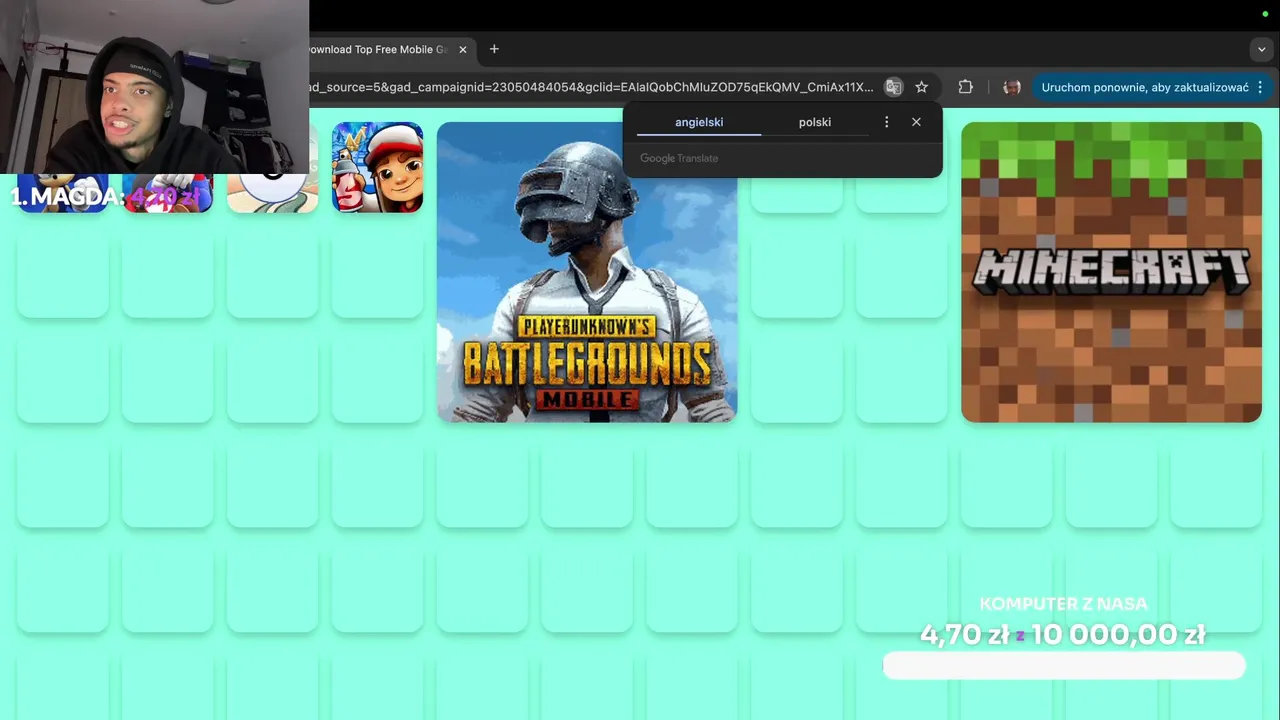This screenshot has height=720, width=1280.
Task: Click the donation goal progress bar
Action: [x=1064, y=666]
